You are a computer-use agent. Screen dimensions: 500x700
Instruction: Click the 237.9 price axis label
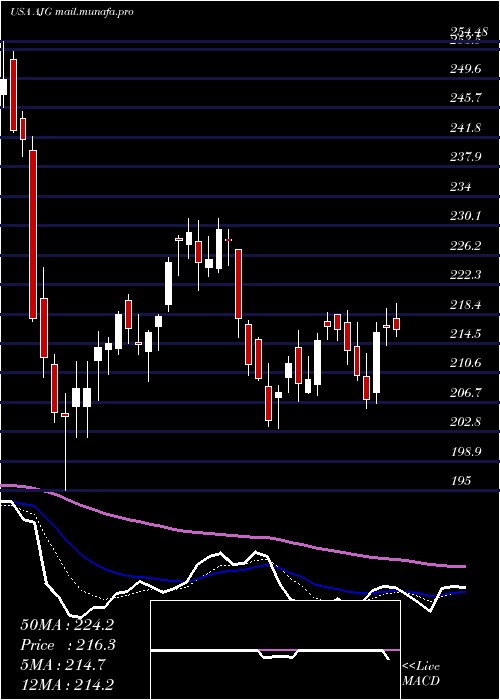point(467,157)
